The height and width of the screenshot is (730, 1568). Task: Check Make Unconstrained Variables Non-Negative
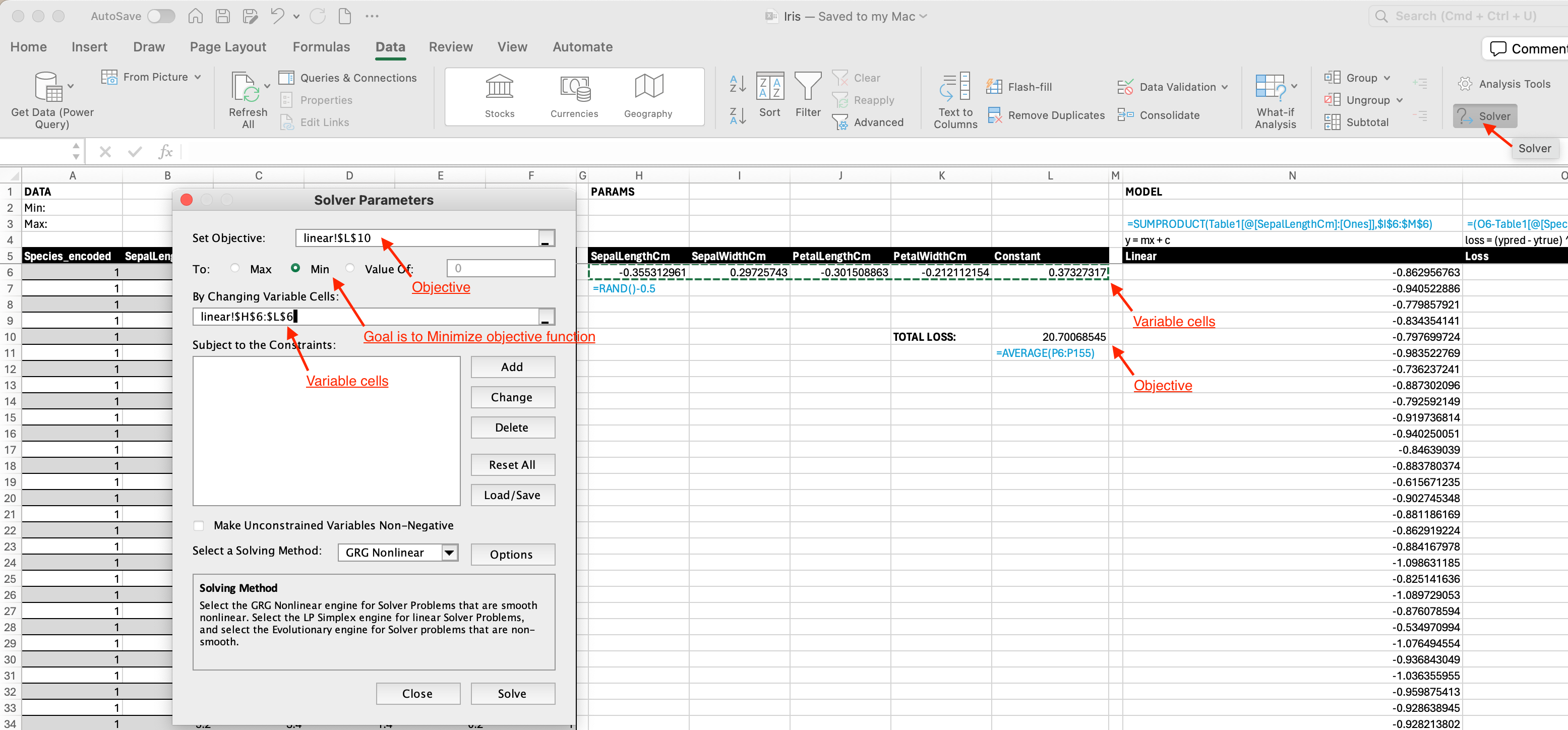(199, 525)
